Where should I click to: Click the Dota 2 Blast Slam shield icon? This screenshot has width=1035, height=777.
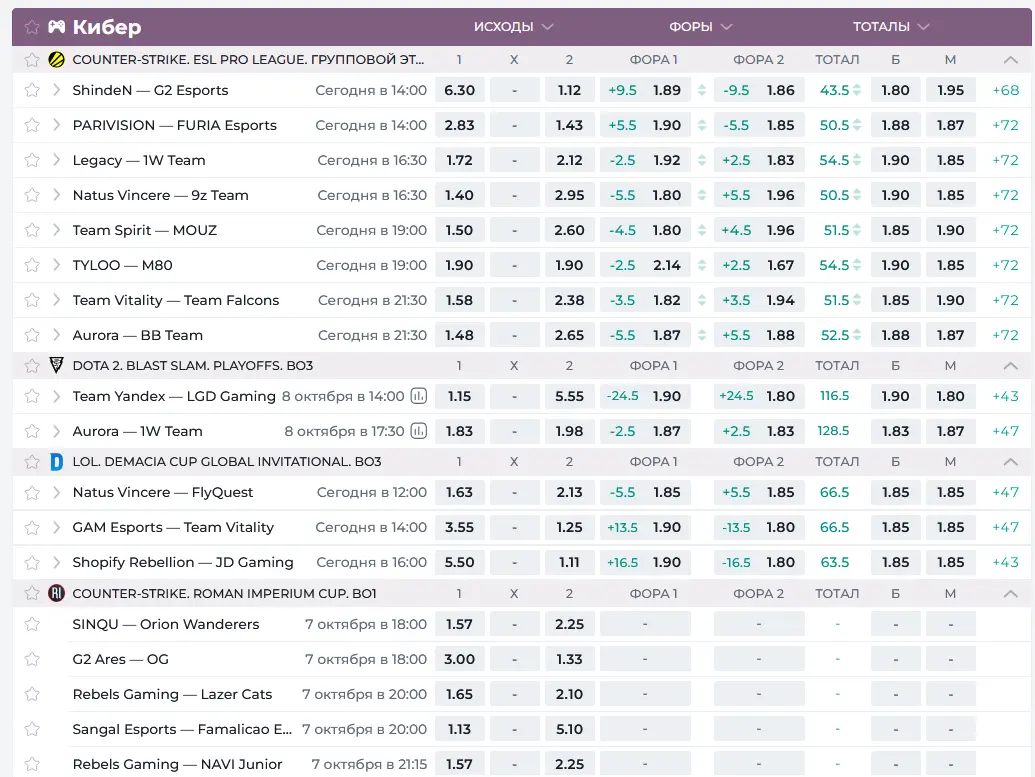(x=57, y=365)
